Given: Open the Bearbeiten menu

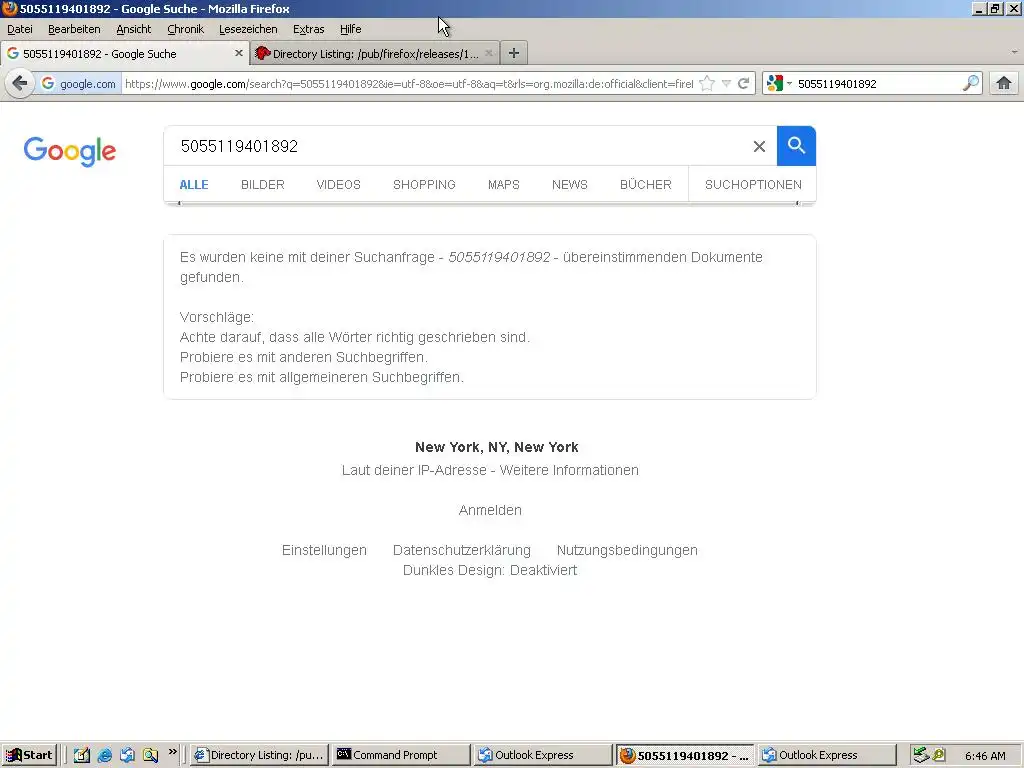Looking at the screenshot, I should [74, 29].
